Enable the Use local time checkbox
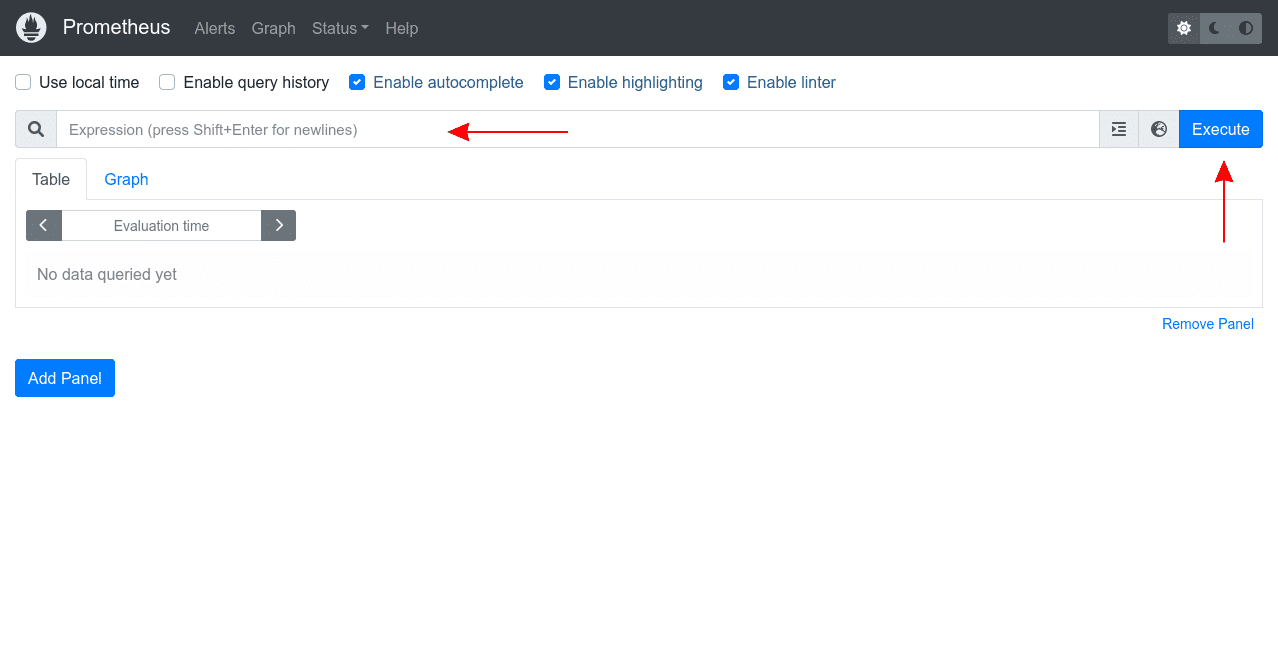Screen dimensions: 1278x646 pyautogui.click(x=22, y=82)
